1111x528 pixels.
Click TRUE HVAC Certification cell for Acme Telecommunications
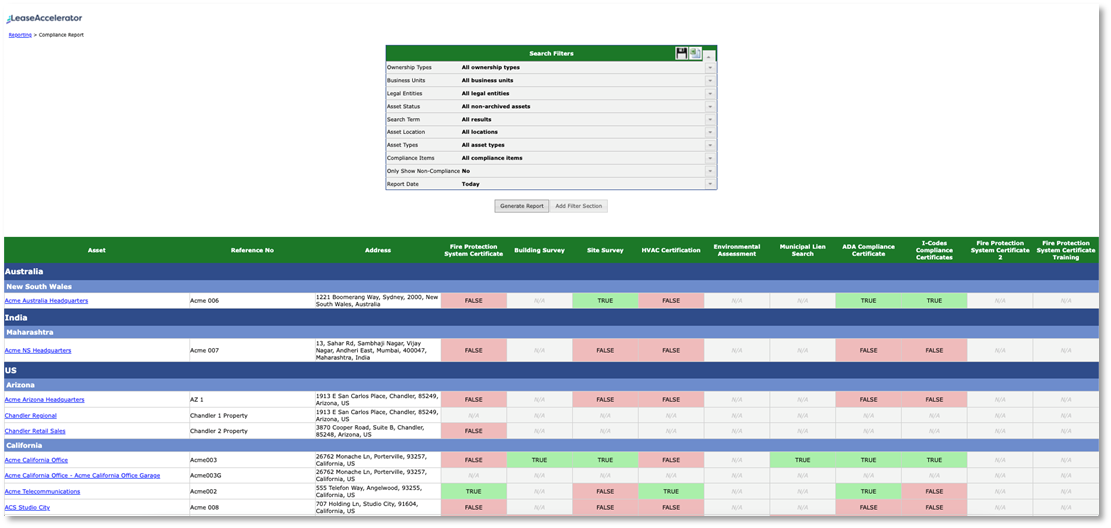[x=671, y=491]
